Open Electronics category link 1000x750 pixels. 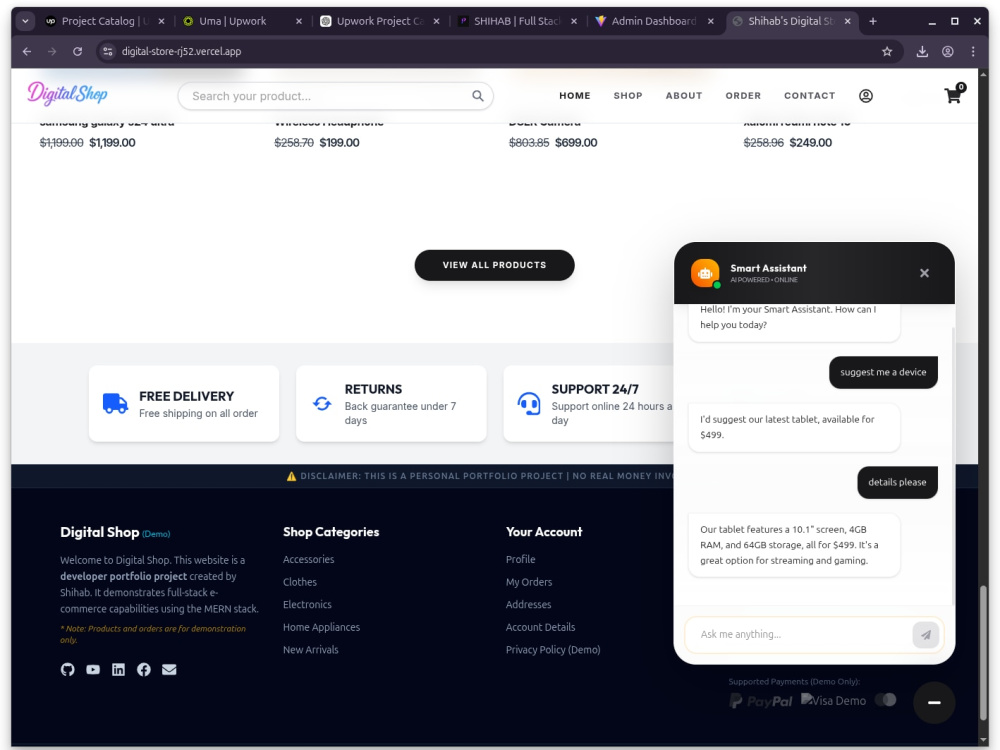click(x=307, y=605)
